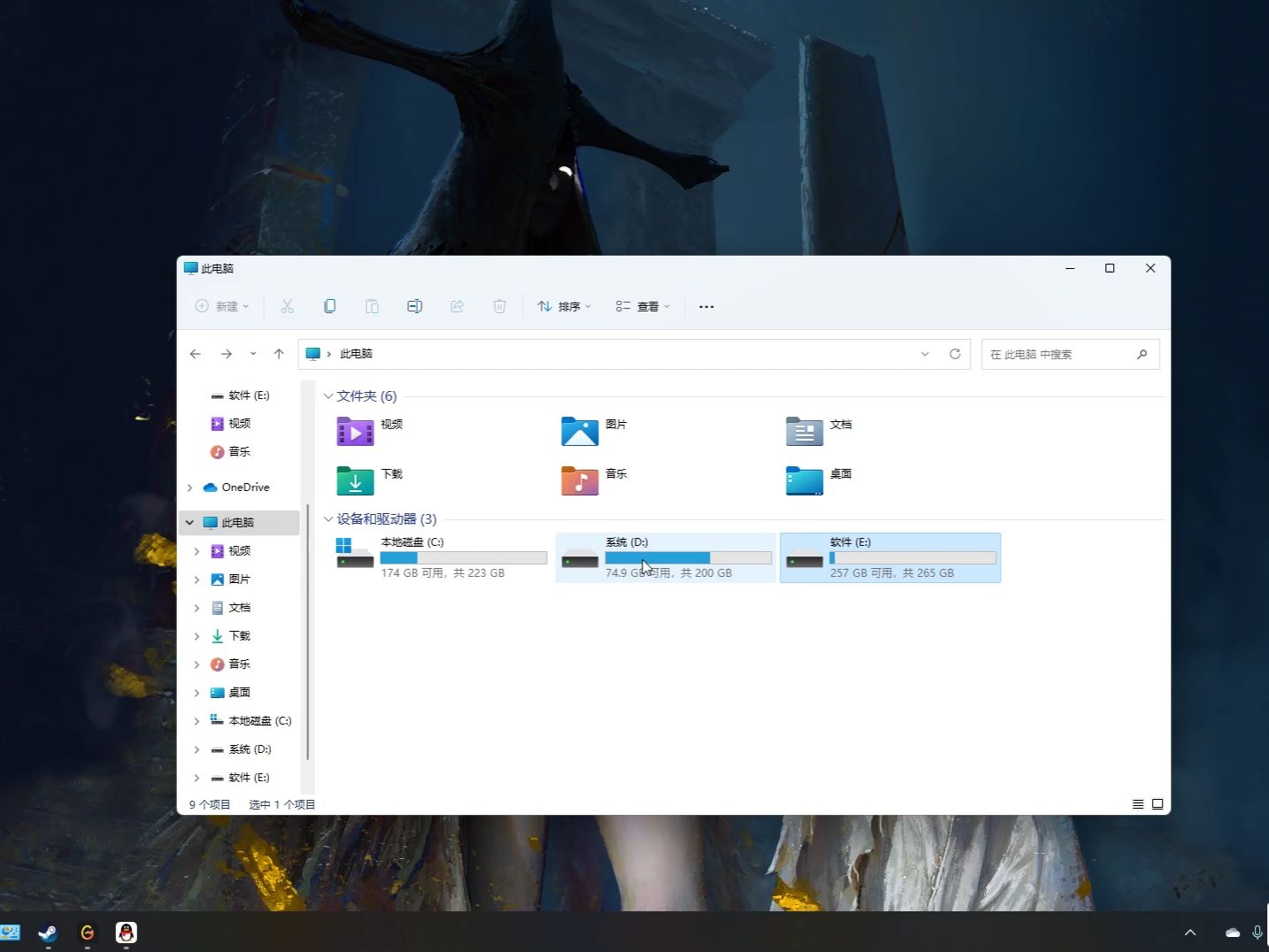Open the 查看 view dropdown

tap(643, 306)
